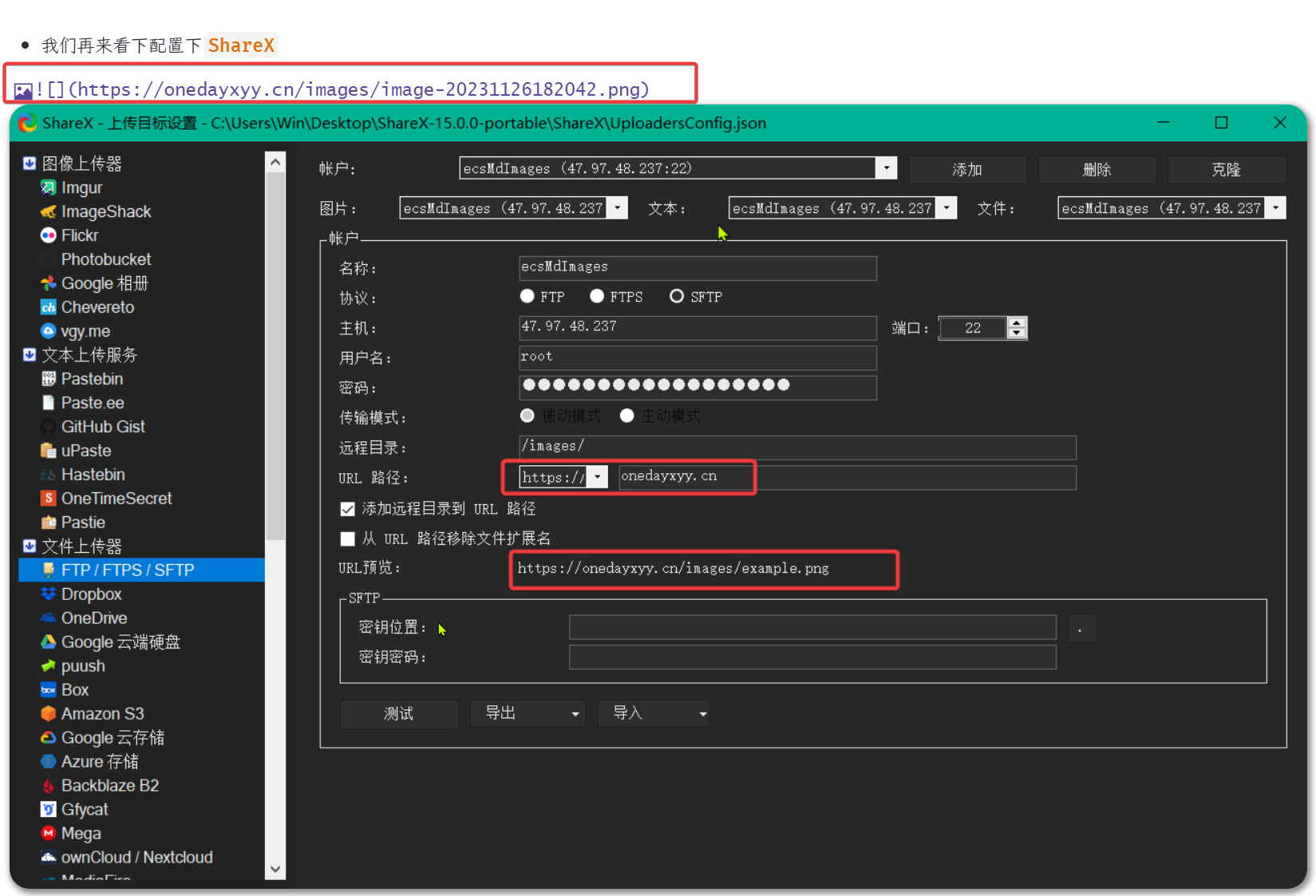Click the 密钥位置 browse button
Image resolution: width=1316 pixels, height=896 pixels.
pyautogui.click(x=1081, y=628)
